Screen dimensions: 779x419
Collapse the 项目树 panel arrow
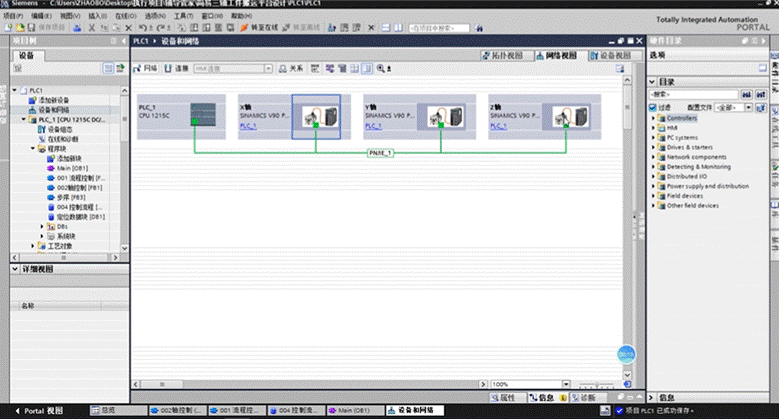(x=124, y=41)
